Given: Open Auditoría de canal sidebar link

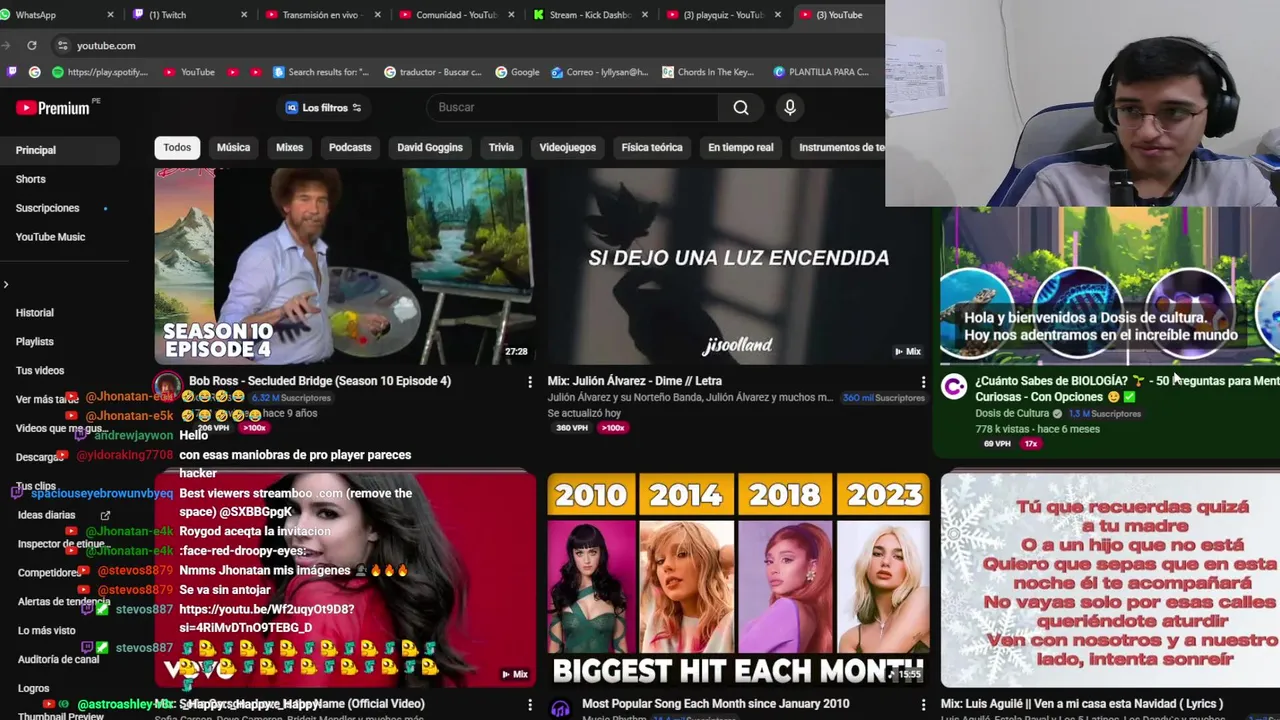Looking at the screenshot, I should (60, 660).
